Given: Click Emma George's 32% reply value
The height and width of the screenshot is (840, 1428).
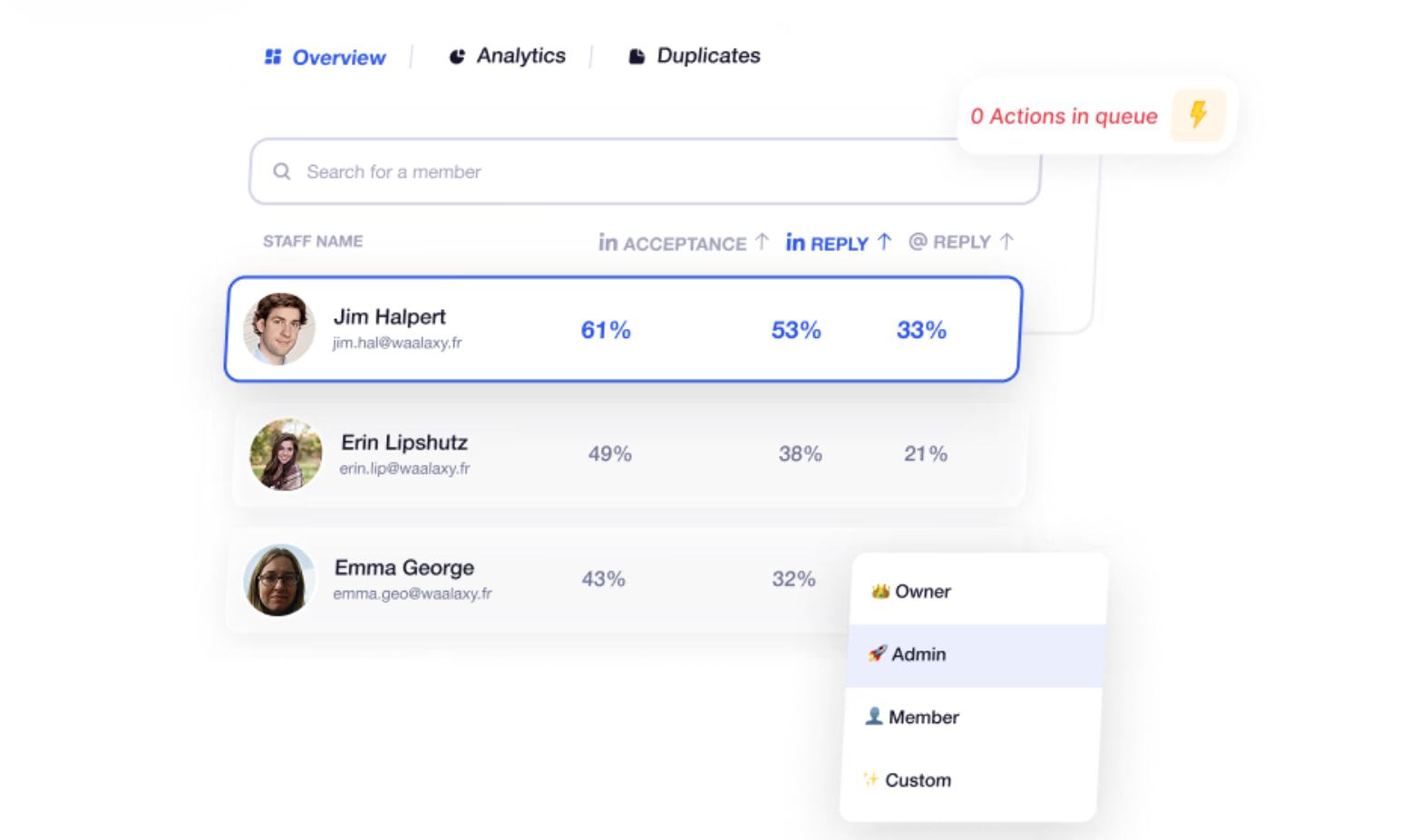Looking at the screenshot, I should click(x=794, y=579).
